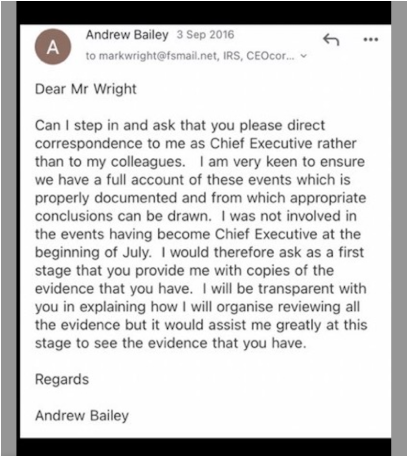Select sender name Andrew Bailey in header
The height and width of the screenshot is (456, 407).
pos(127,35)
